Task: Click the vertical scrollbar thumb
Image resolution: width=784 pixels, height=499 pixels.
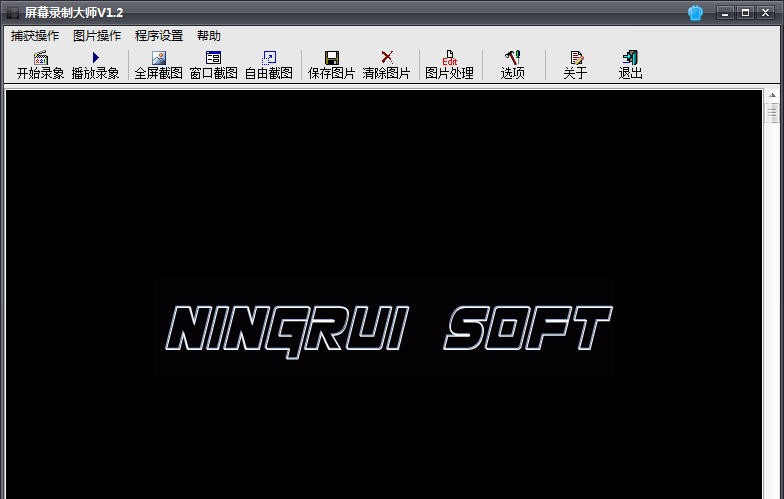Action: (772, 112)
